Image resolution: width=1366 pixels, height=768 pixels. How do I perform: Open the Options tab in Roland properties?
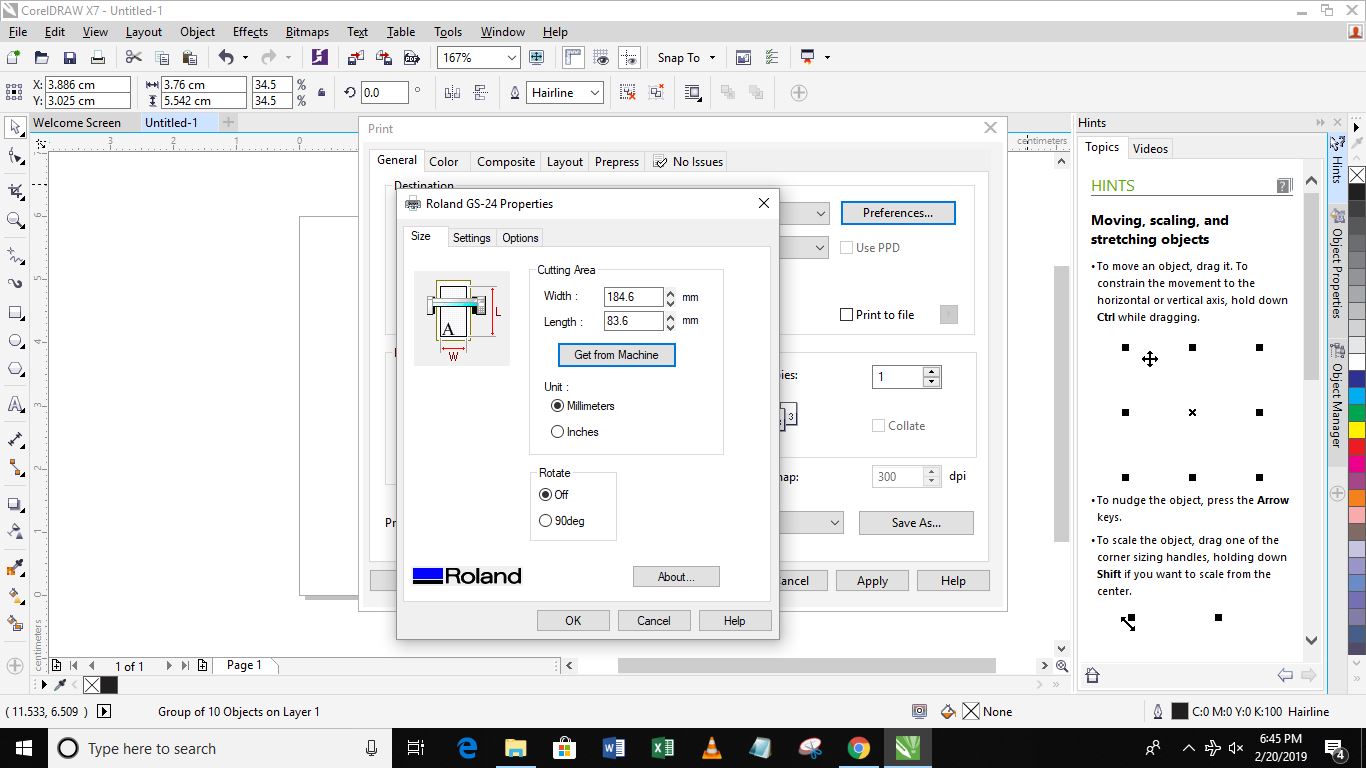pyautogui.click(x=520, y=238)
